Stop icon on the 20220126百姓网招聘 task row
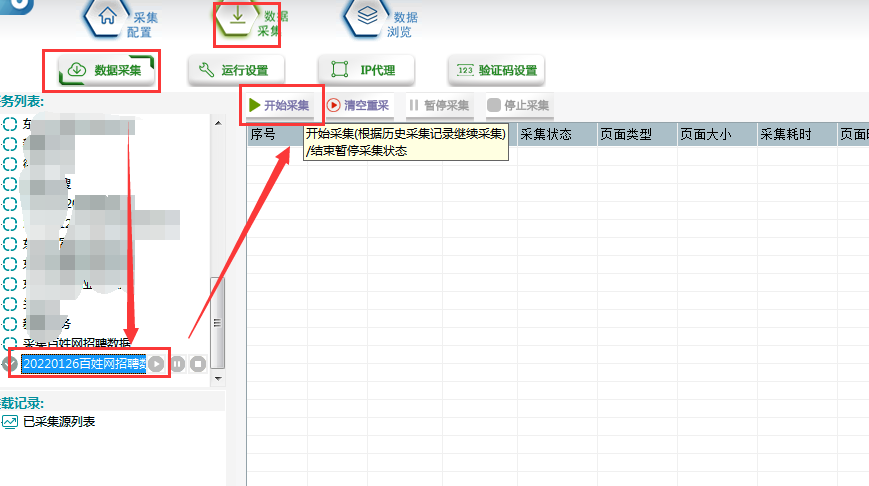 (x=198, y=364)
